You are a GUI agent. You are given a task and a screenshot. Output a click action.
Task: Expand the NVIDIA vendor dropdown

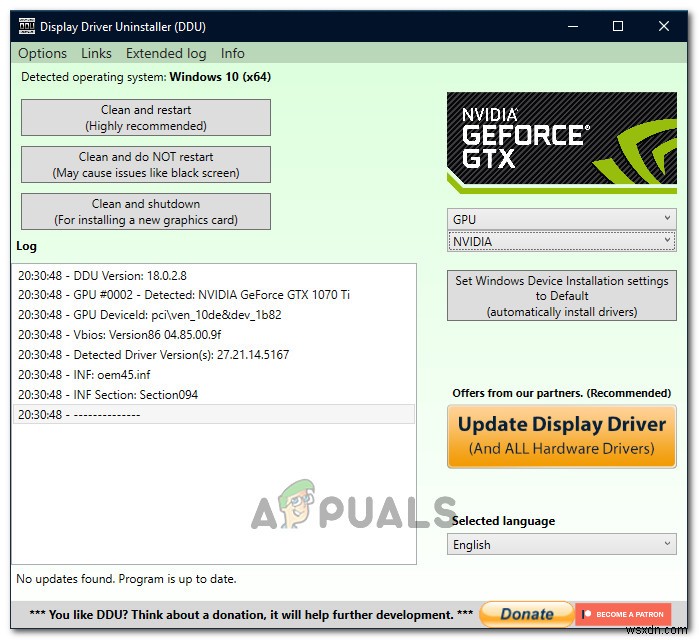[562, 241]
